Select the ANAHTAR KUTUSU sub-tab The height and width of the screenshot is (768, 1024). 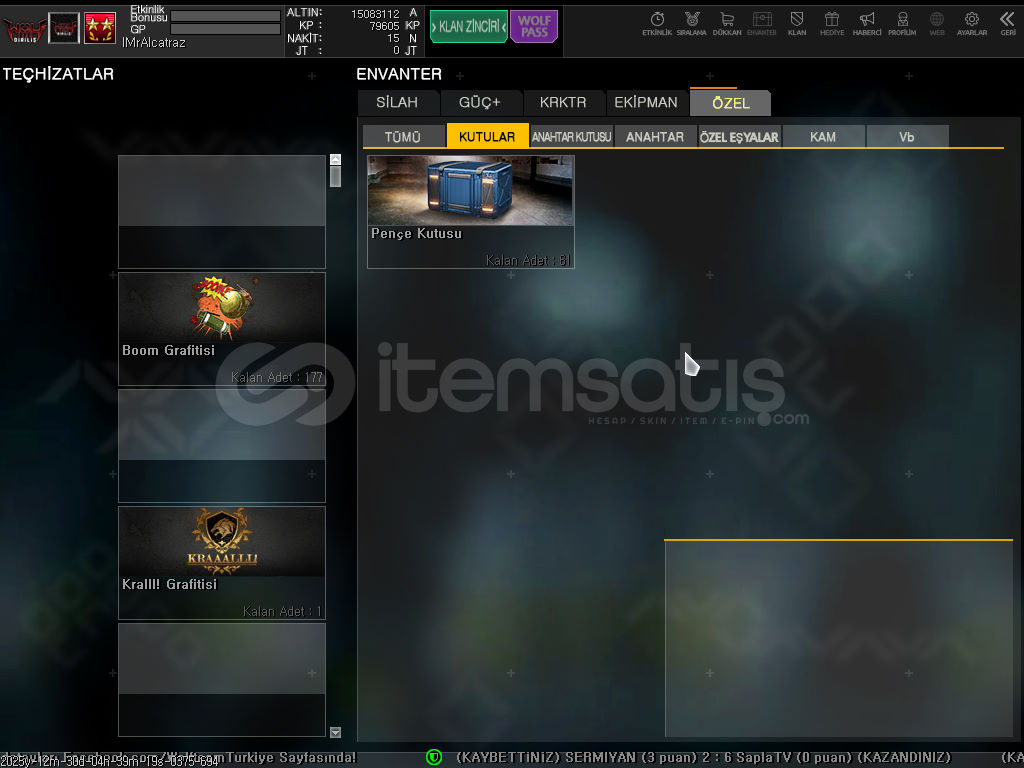pyautogui.click(x=571, y=137)
